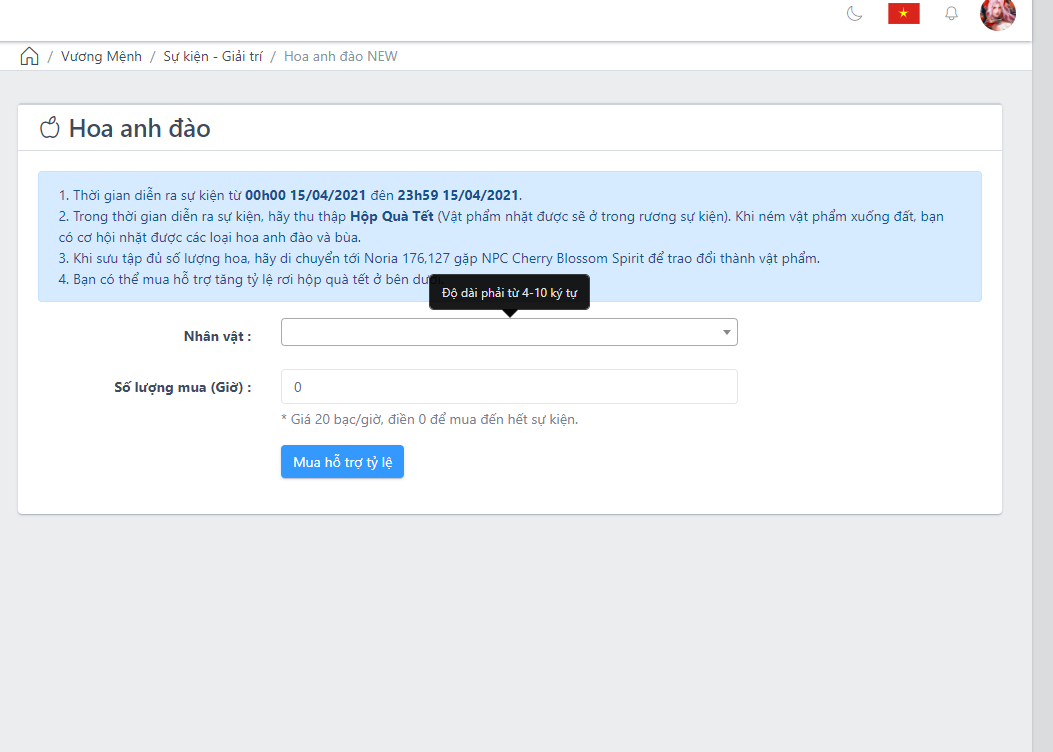Navigate to Vương Mệnh breadcrumb
This screenshot has width=1053, height=752.
point(101,56)
